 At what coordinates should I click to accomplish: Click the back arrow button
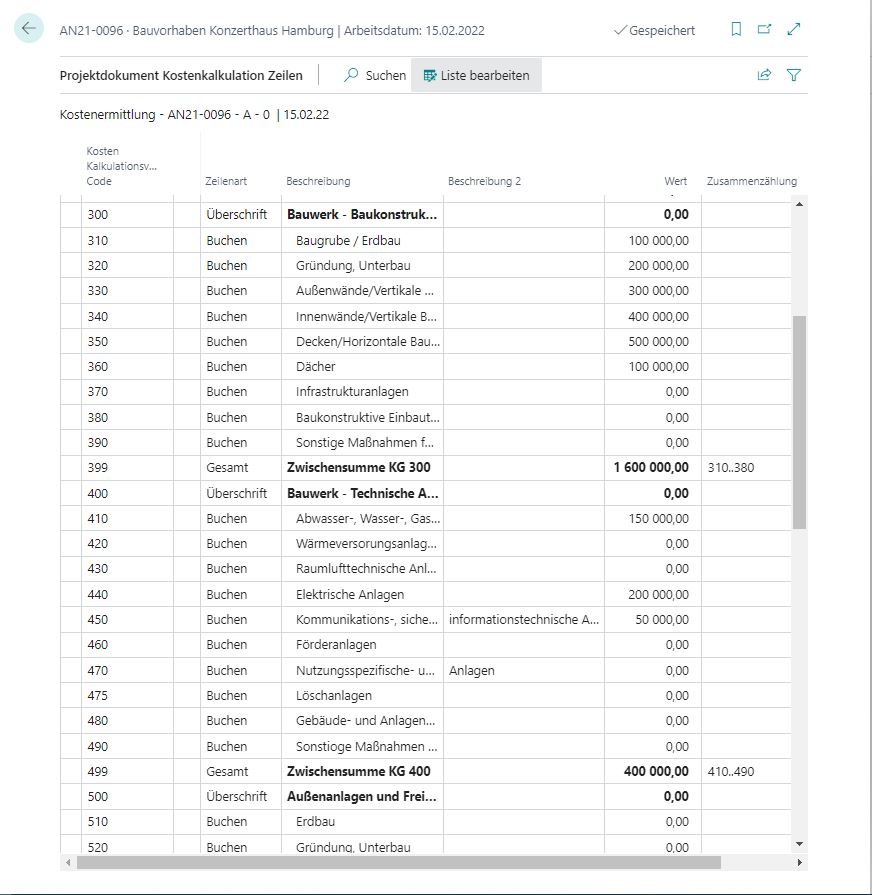point(28,29)
